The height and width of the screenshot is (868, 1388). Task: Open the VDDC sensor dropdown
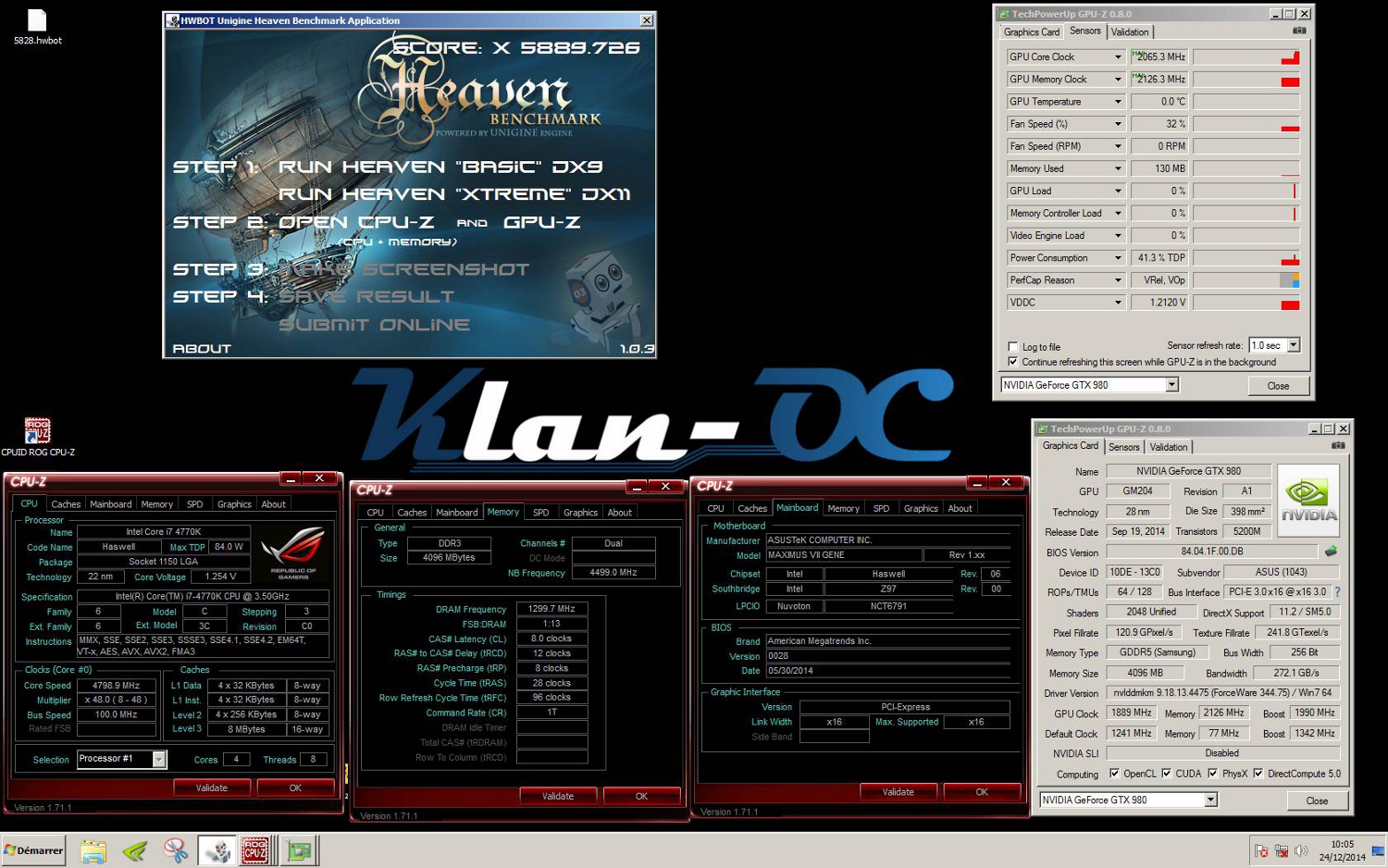[x=1118, y=303]
